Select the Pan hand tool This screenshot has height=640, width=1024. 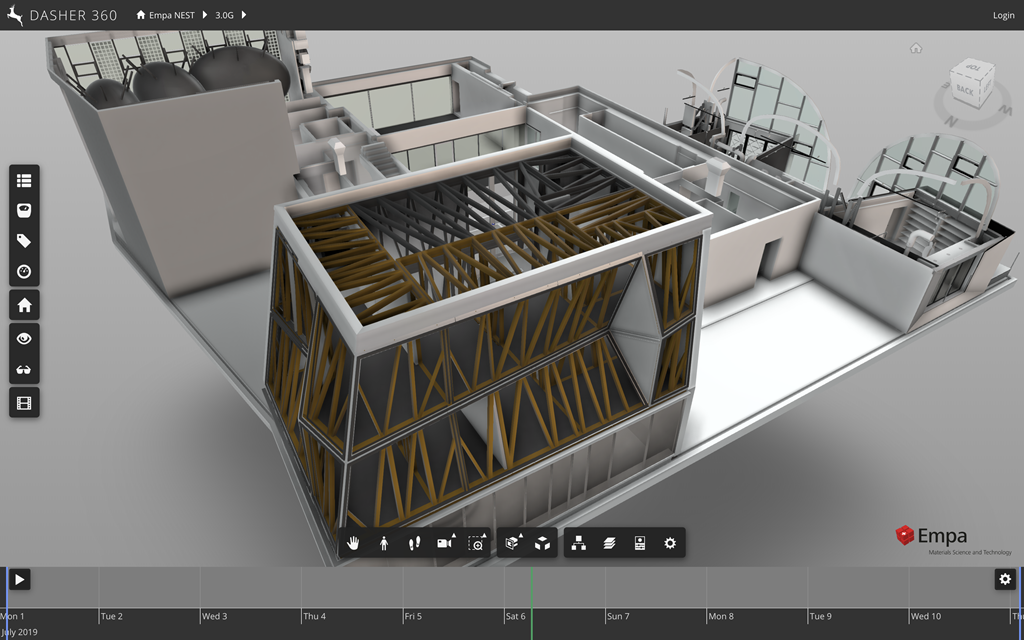[353, 543]
